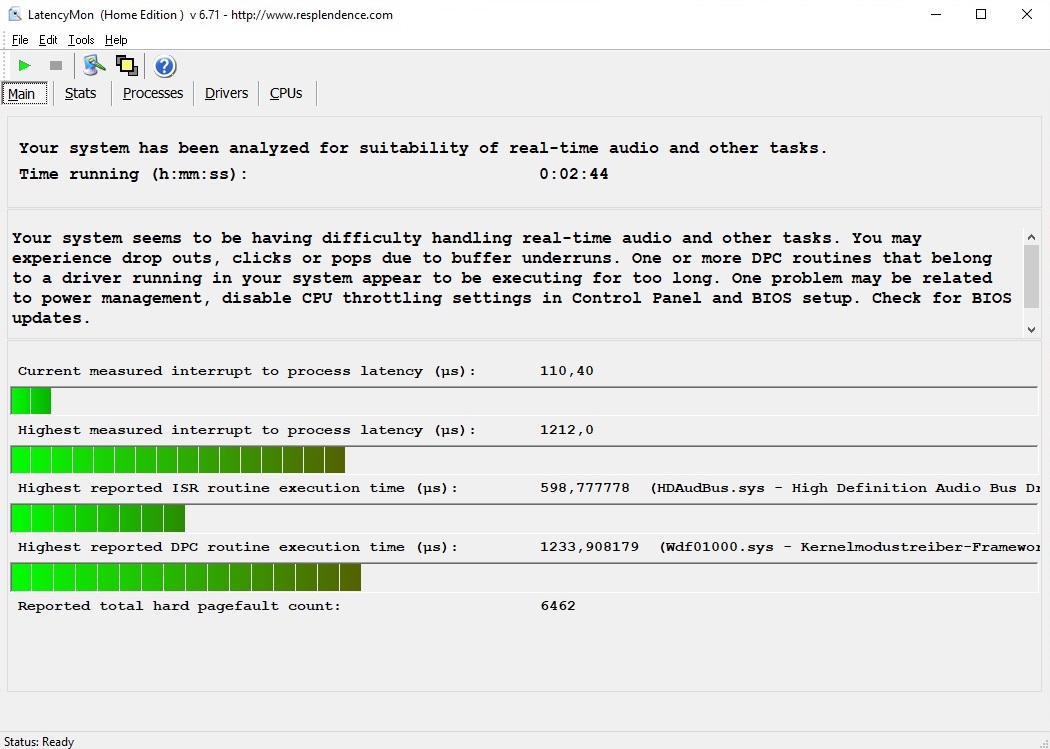1050x749 pixels.
Task: Open the Edit menu
Action: (x=48, y=40)
